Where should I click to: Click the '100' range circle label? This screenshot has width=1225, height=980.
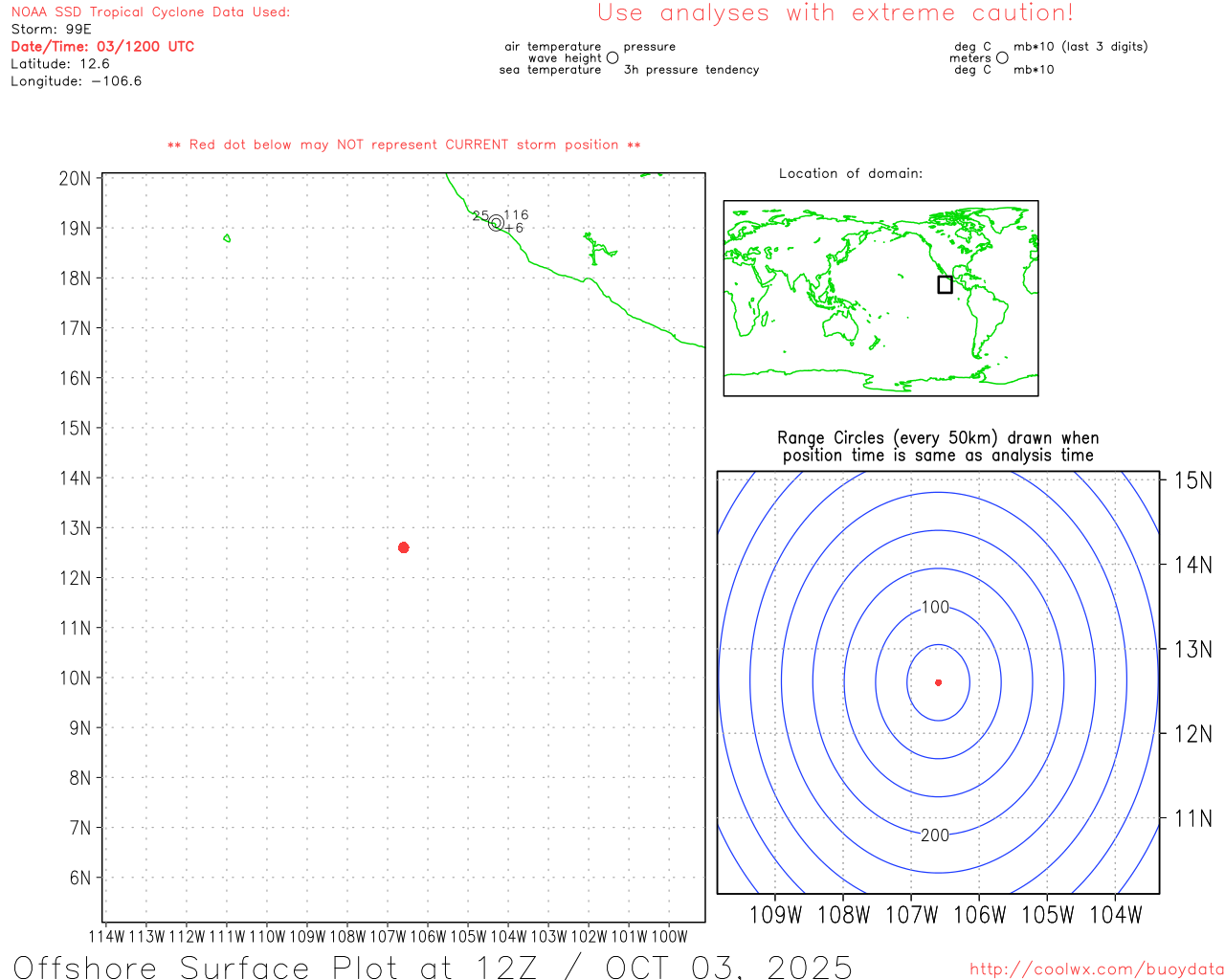935,608
